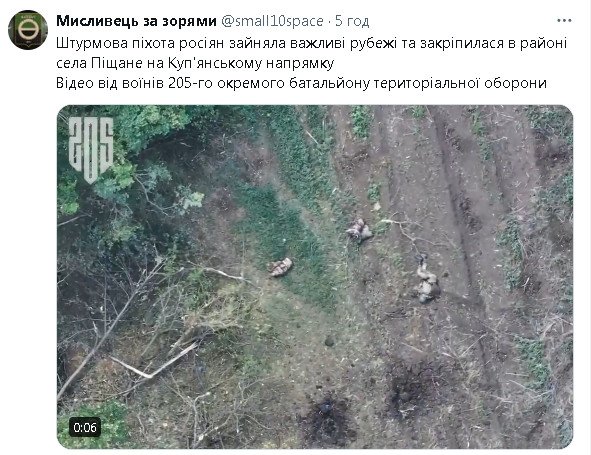Click the 205 battalion watermark logo
Image resolution: width=591 pixels, height=455 pixels.
(91, 149)
